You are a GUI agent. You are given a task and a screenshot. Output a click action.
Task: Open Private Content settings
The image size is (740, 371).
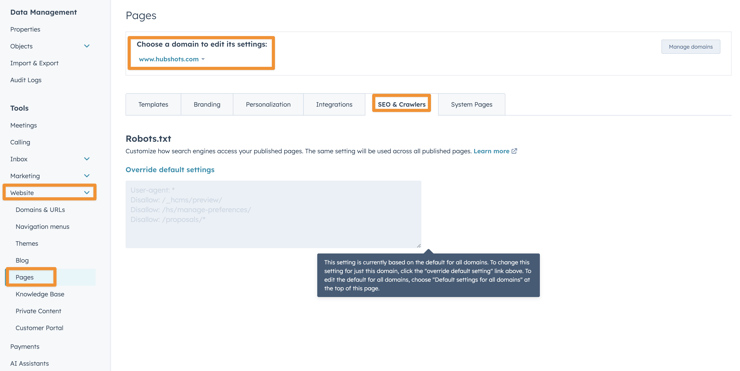tap(38, 311)
